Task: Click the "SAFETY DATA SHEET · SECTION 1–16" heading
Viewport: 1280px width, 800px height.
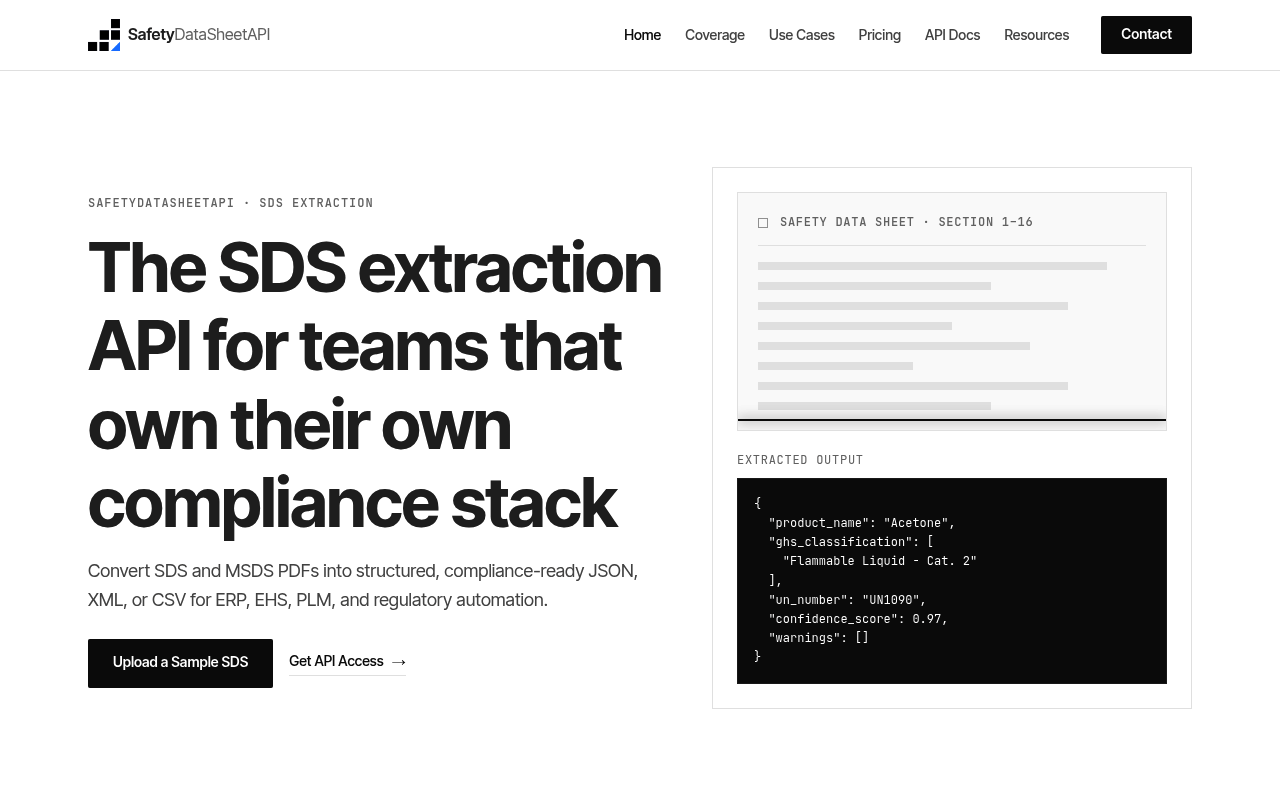Action: point(906,222)
